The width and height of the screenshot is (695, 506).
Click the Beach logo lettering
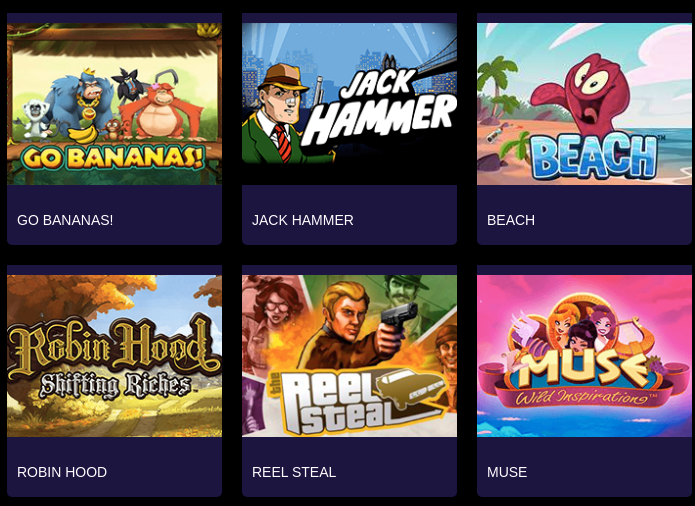(x=594, y=156)
